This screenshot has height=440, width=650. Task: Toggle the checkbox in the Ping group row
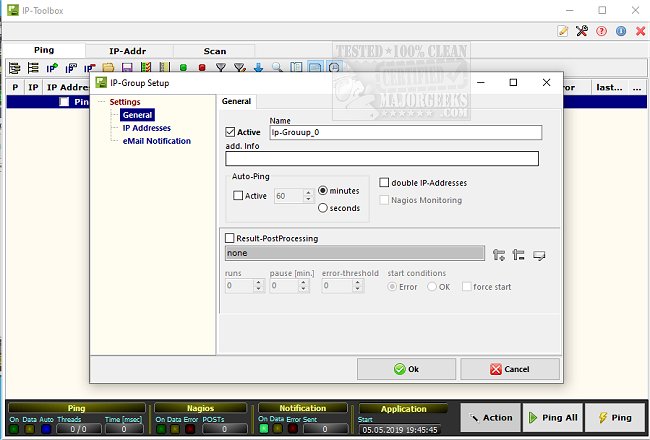pyautogui.click(x=64, y=102)
